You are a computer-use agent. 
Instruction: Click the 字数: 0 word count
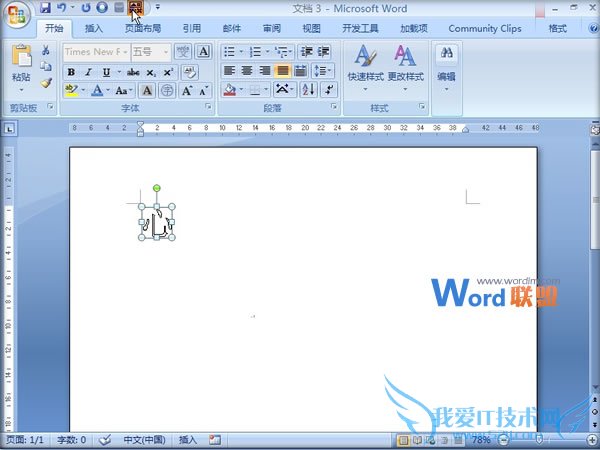[x=72, y=440]
